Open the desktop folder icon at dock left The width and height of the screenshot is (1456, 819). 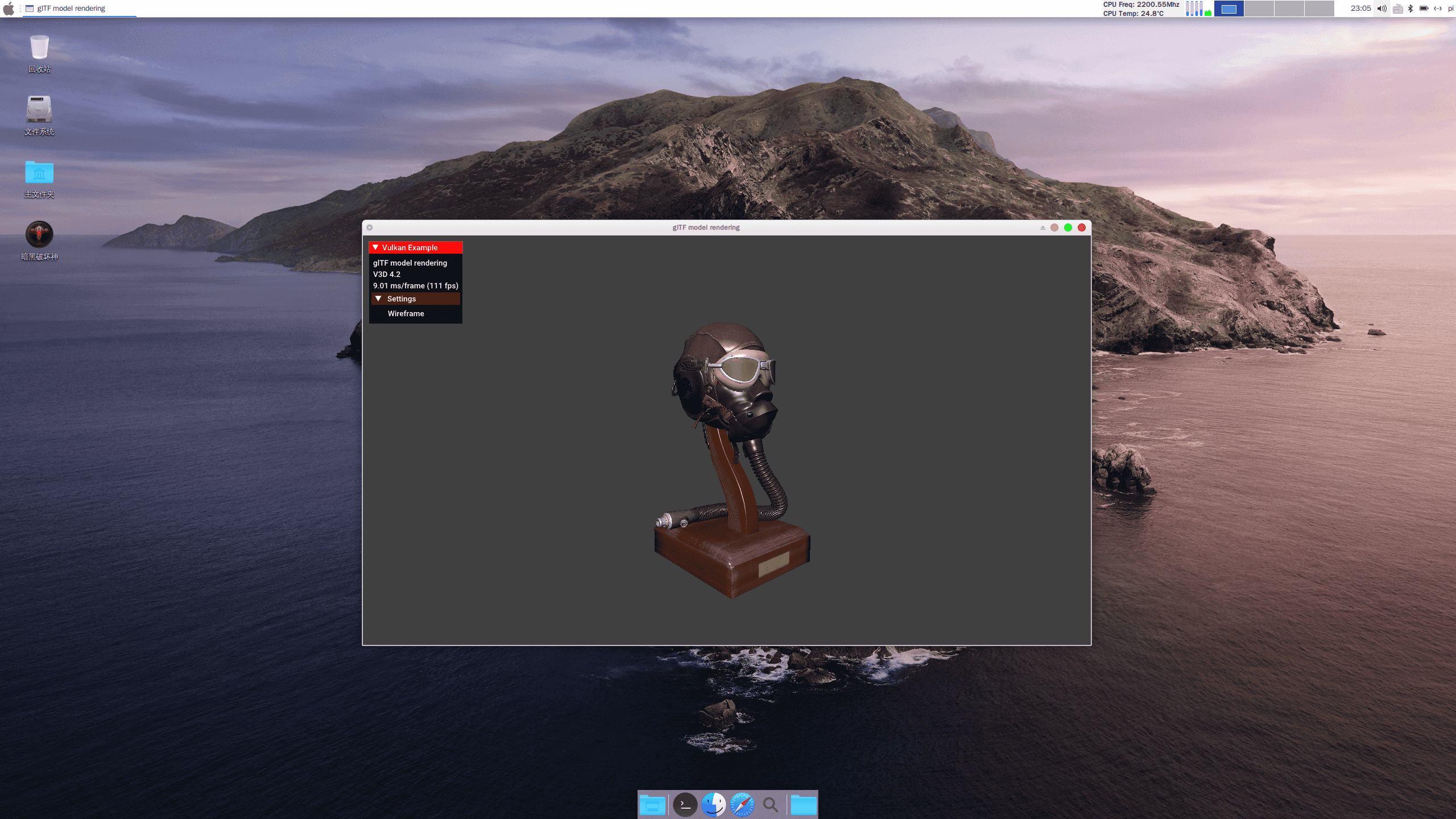point(652,805)
